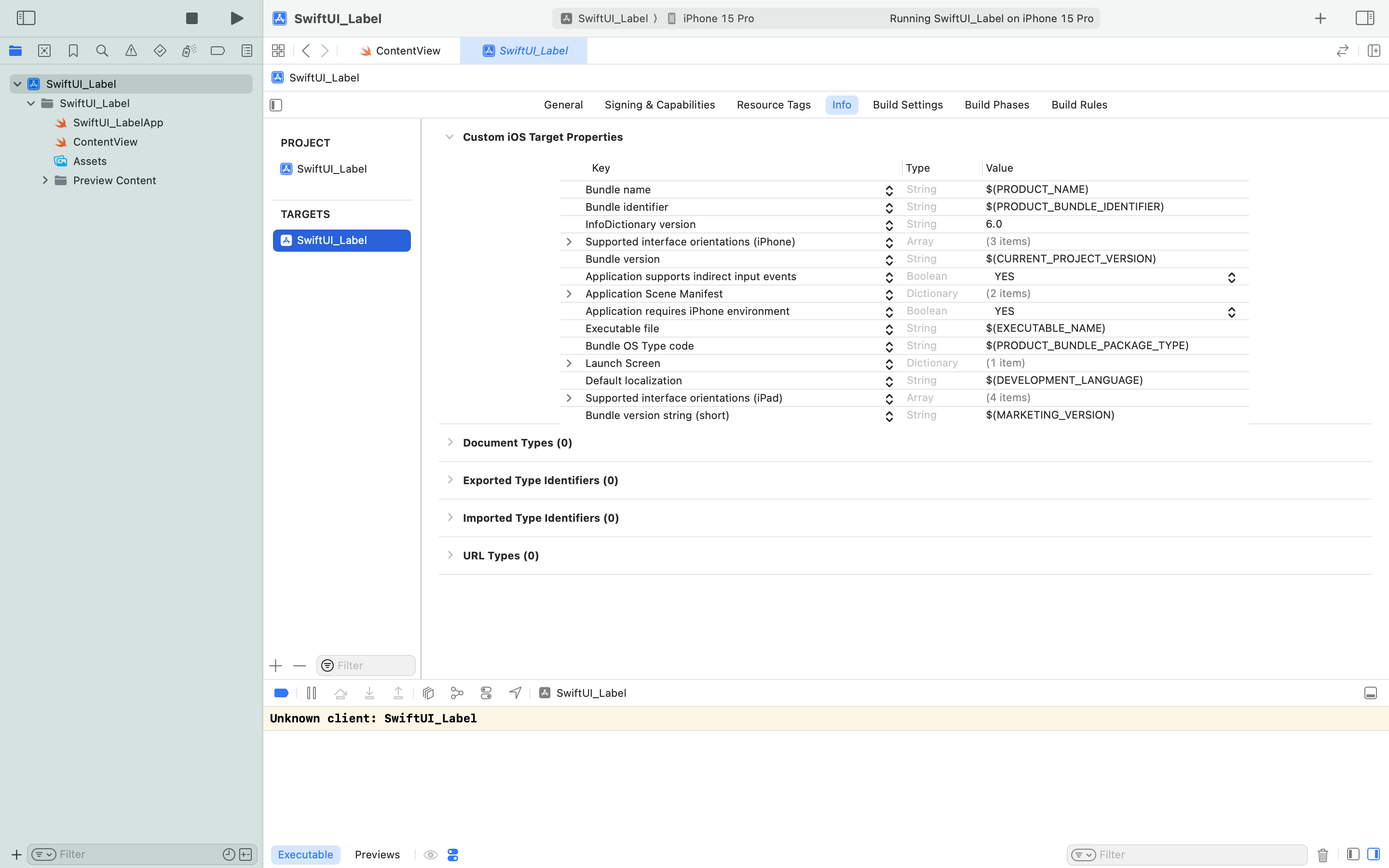This screenshot has width=1389, height=868.
Task: Add a new target with plus button
Action: coord(275,665)
